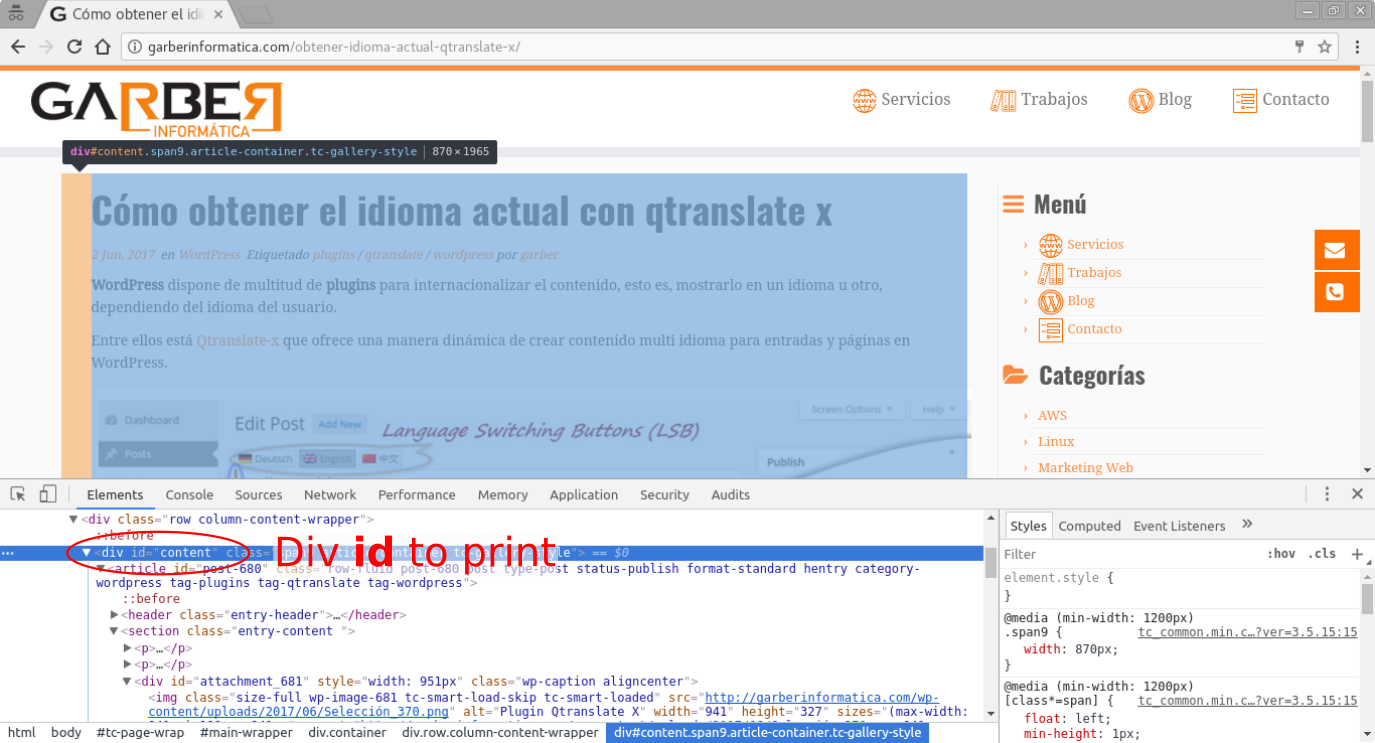The width and height of the screenshot is (1375, 743).
Task: Switch to the Console tab
Action: 190,495
